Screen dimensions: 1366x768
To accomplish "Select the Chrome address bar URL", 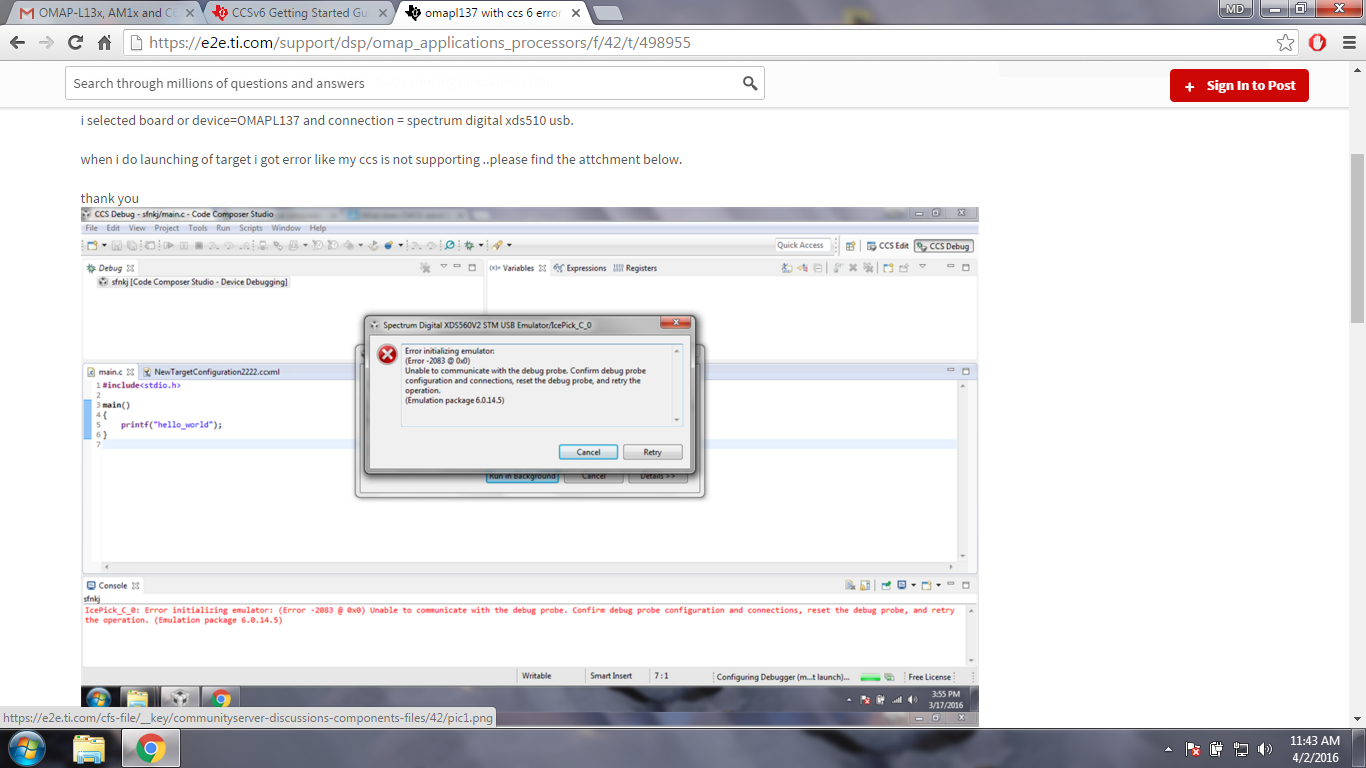I will pyautogui.click(x=419, y=43).
